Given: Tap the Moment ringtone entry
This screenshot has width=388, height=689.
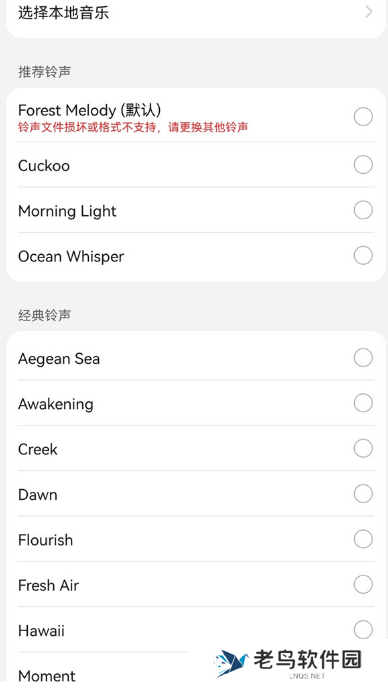Looking at the screenshot, I should pyautogui.click(x=47, y=676).
